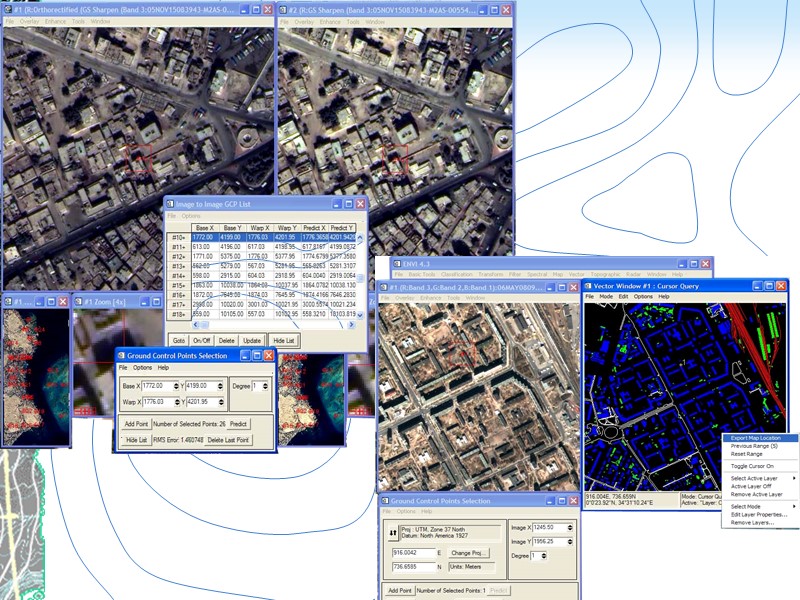Choose Reset Range in the context menu
This screenshot has height=600, width=800.
[760, 454]
